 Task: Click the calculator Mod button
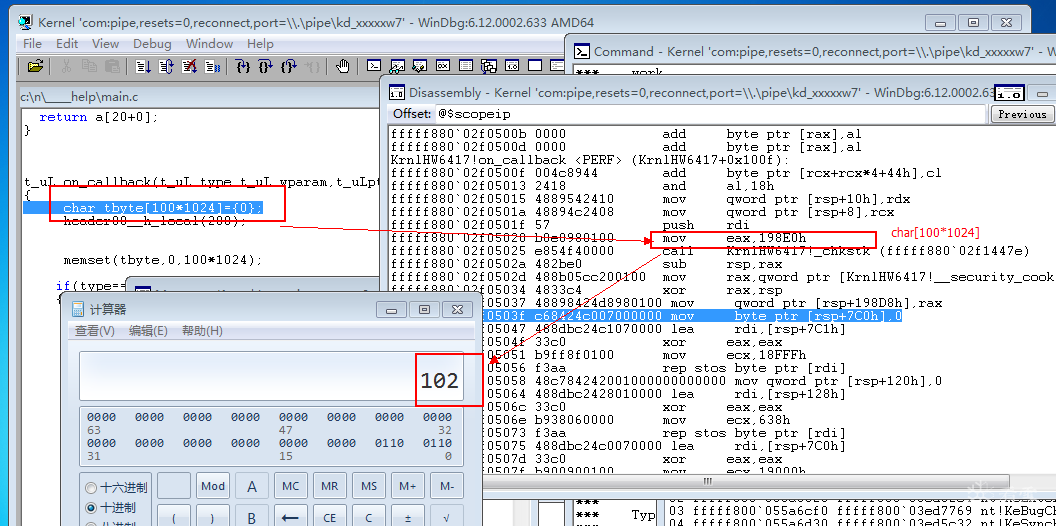click(213, 486)
